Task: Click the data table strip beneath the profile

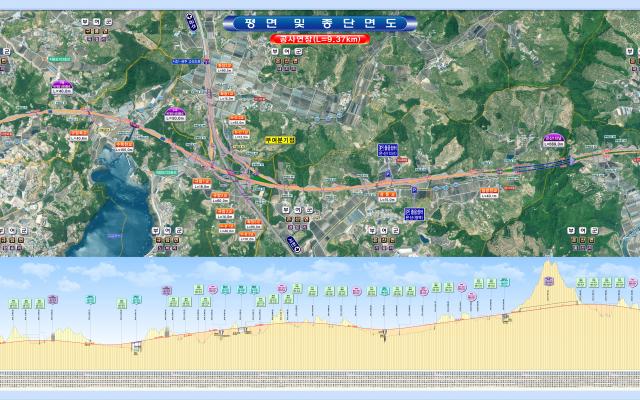Action: coord(320,380)
